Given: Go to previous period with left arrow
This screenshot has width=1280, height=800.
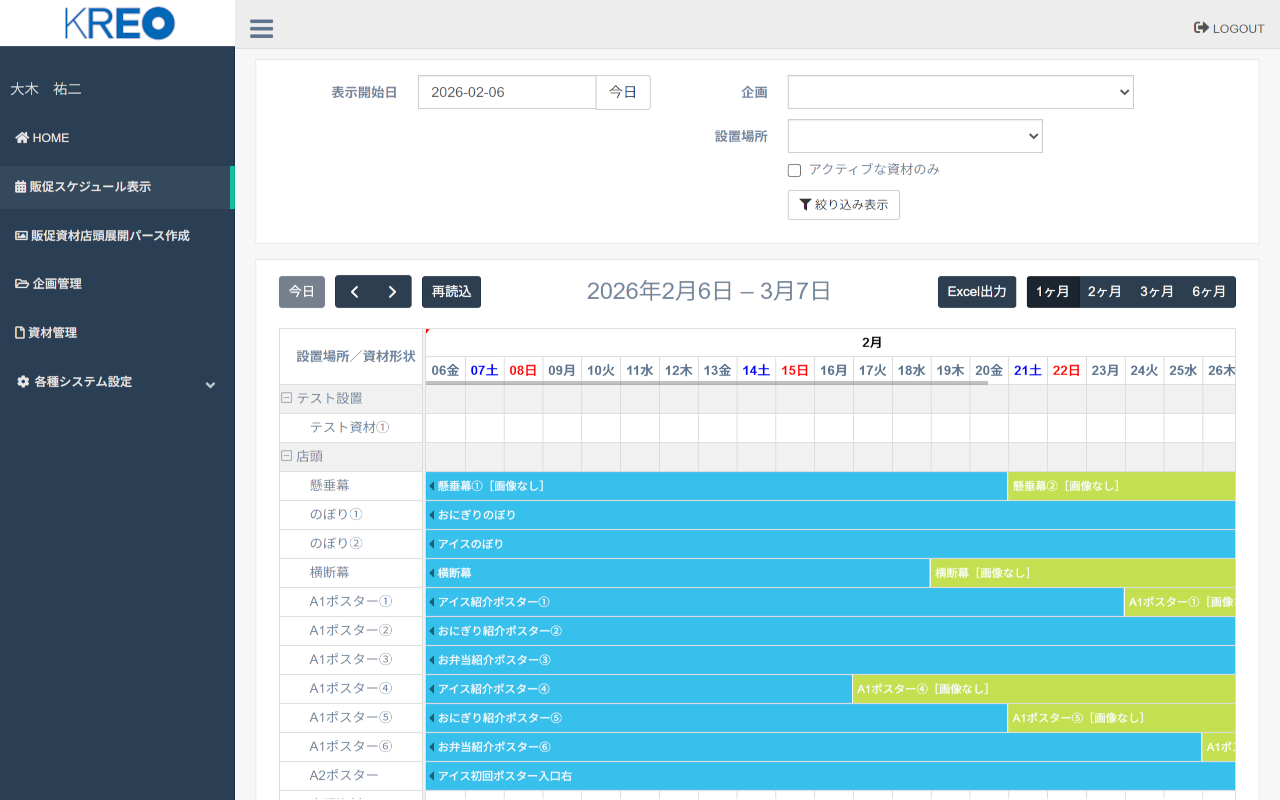Looking at the screenshot, I should (354, 292).
